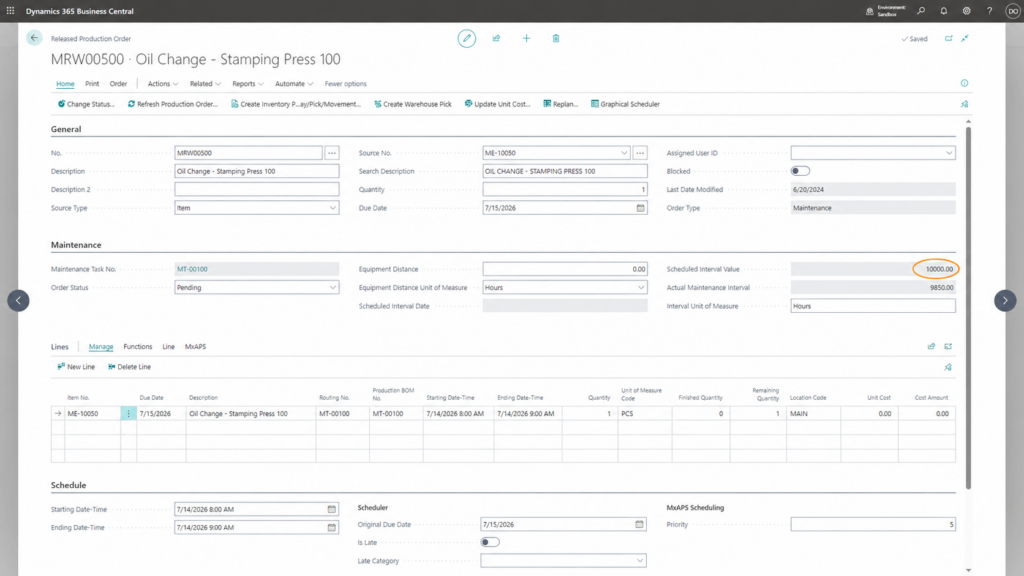Pin the Lines action bar

(x=948, y=367)
